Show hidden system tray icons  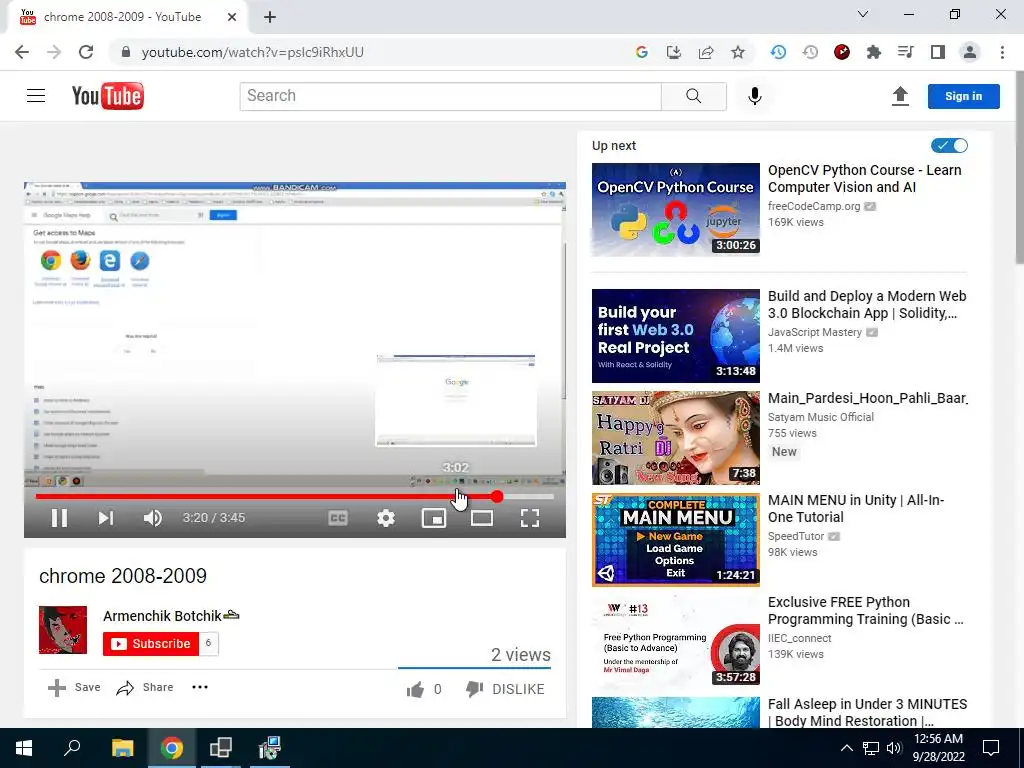coord(846,748)
